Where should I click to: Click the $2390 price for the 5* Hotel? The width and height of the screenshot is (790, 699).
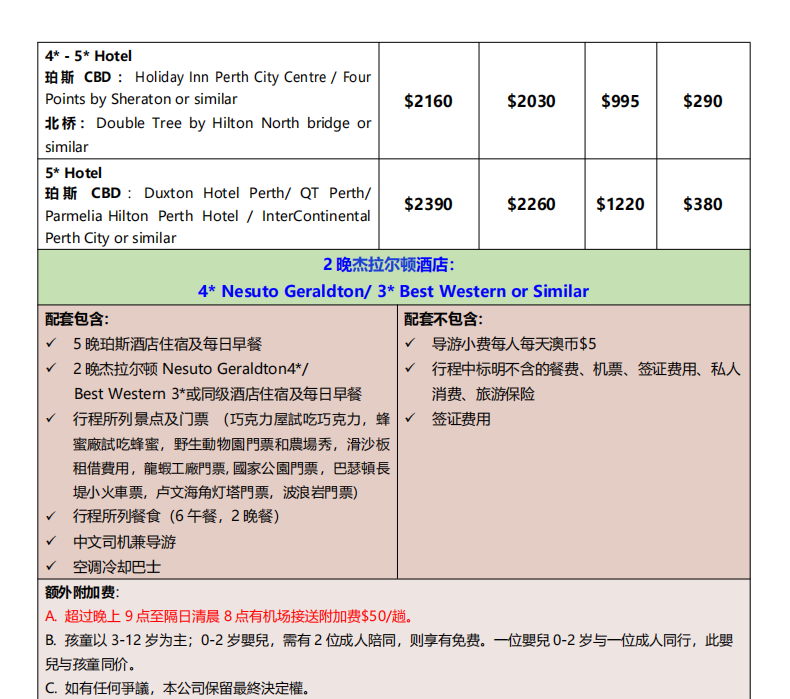428,204
